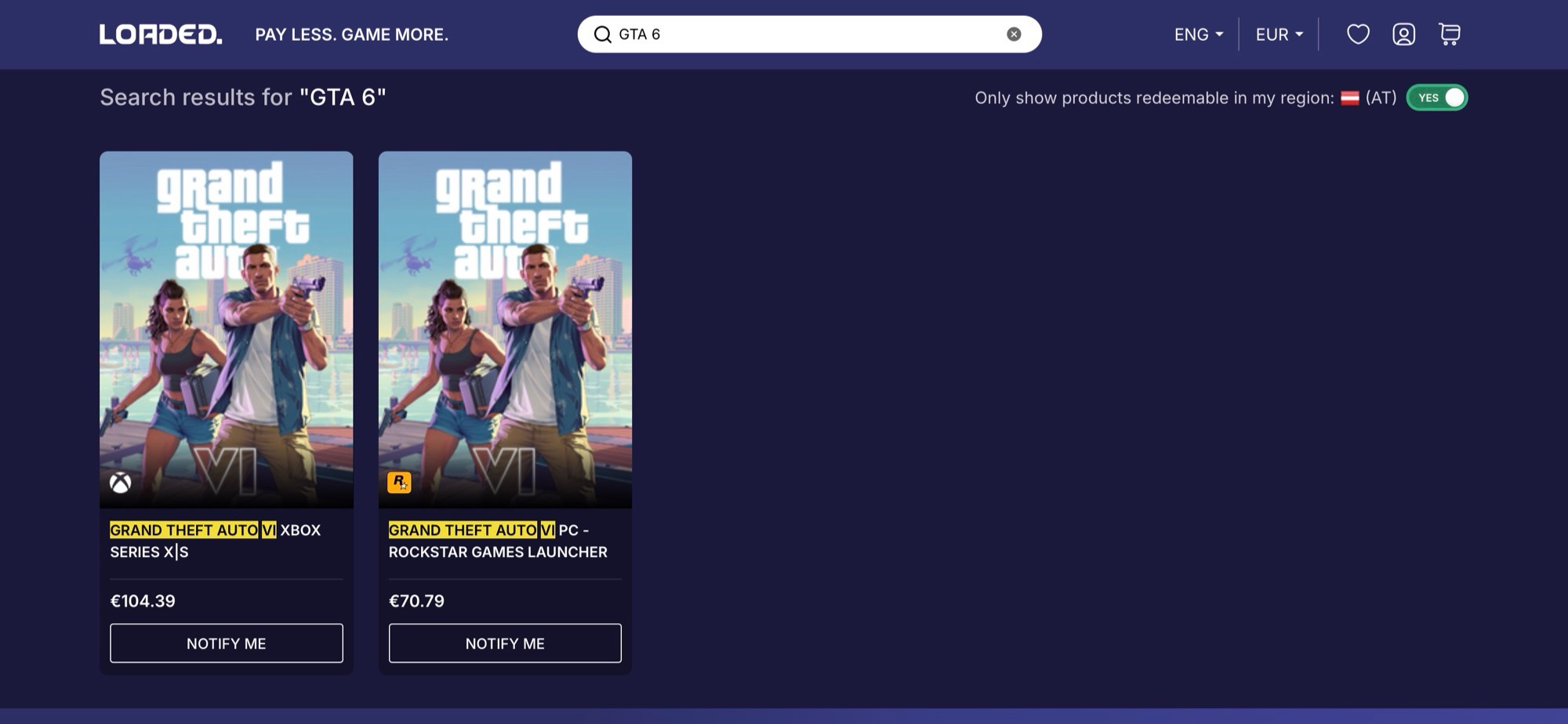Screen dimensions: 1568x724
Task: Open the ENG language dropdown
Action: [x=1199, y=34]
